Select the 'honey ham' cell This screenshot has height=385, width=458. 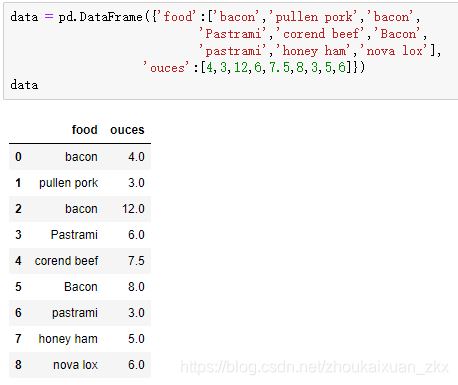click(68, 339)
